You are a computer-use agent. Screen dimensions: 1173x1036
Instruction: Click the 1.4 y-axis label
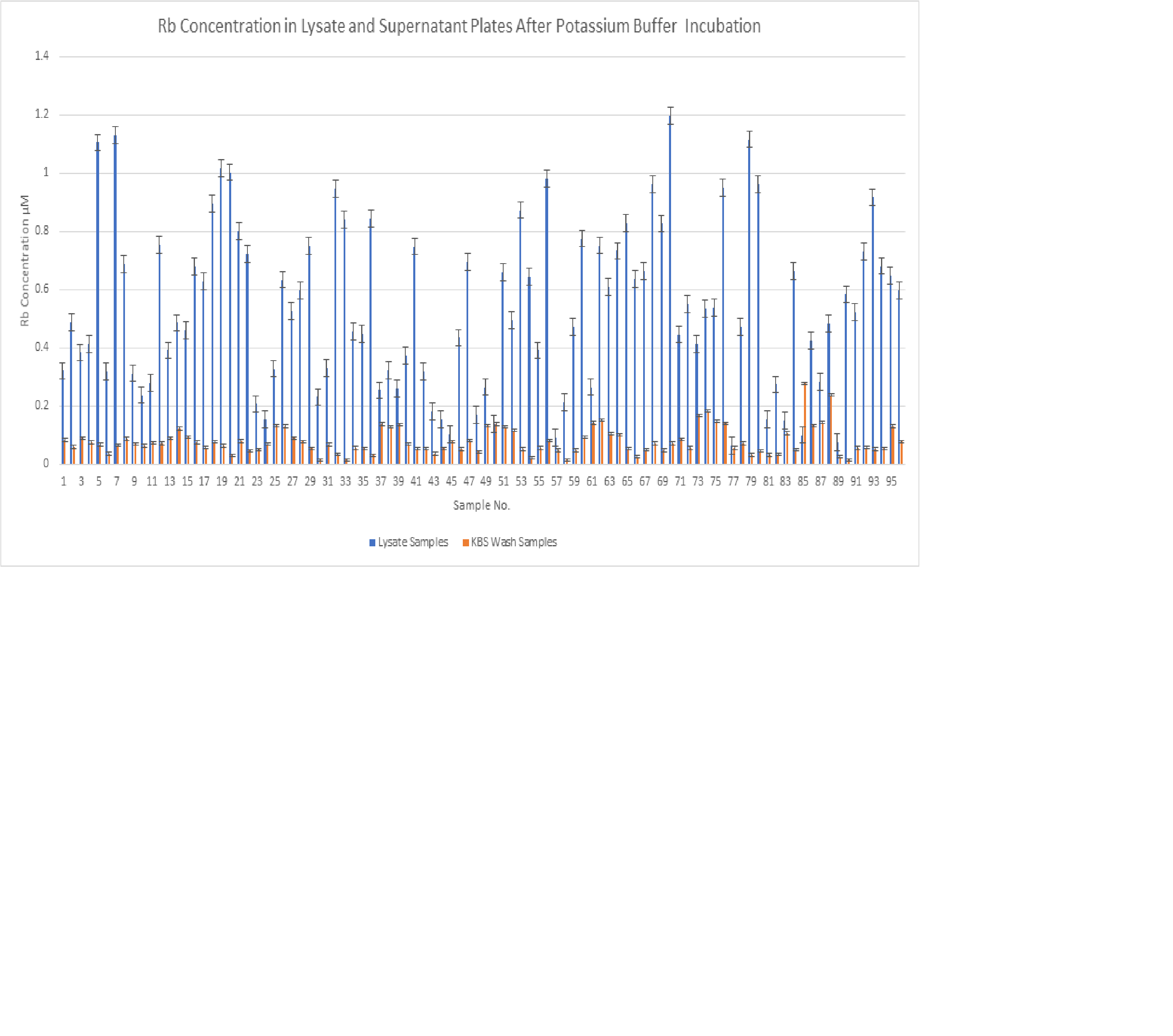(x=42, y=56)
